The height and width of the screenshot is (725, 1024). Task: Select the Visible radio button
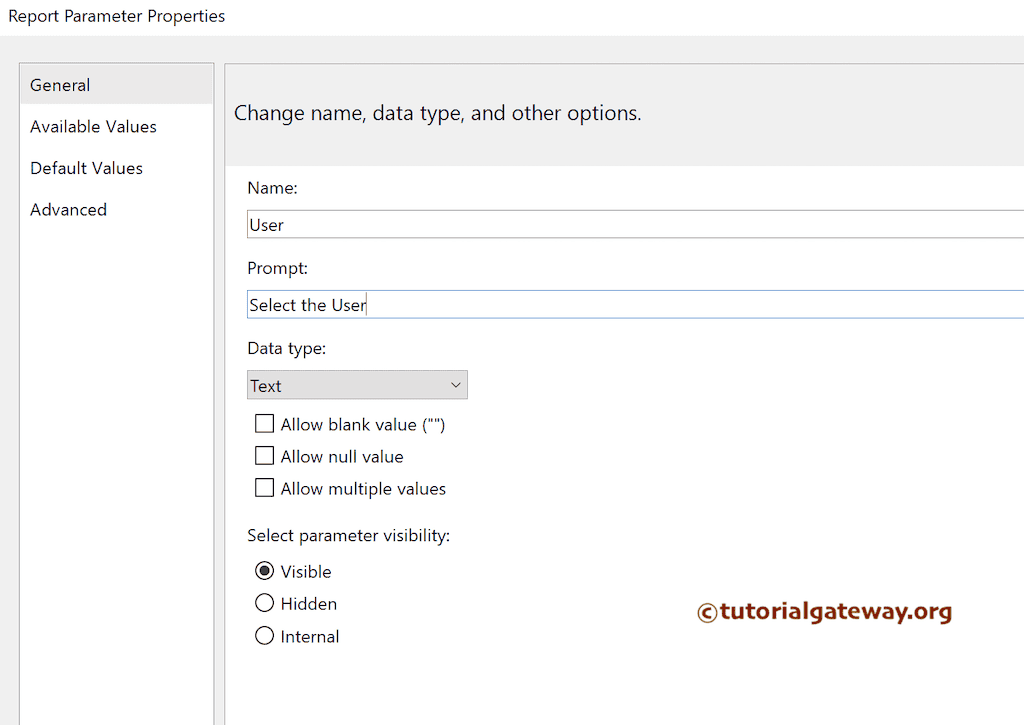(265, 571)
